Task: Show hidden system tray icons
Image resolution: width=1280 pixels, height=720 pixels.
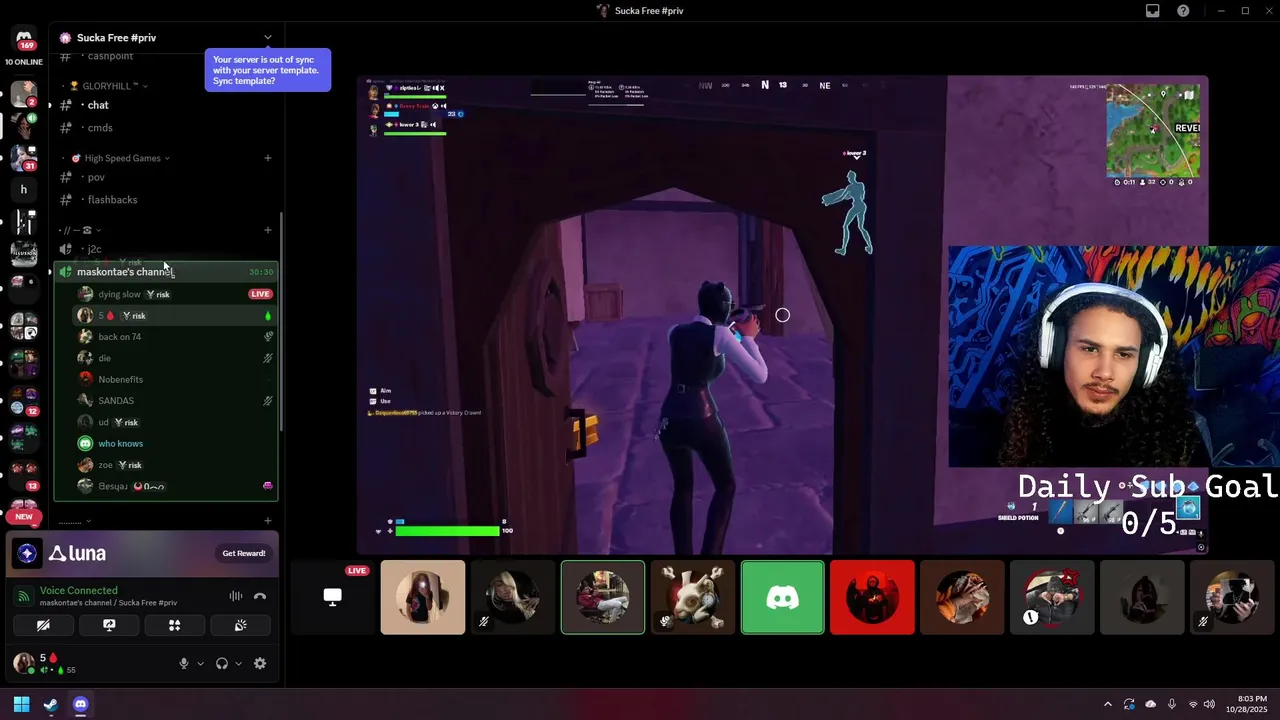Action: click(1107, 704)
